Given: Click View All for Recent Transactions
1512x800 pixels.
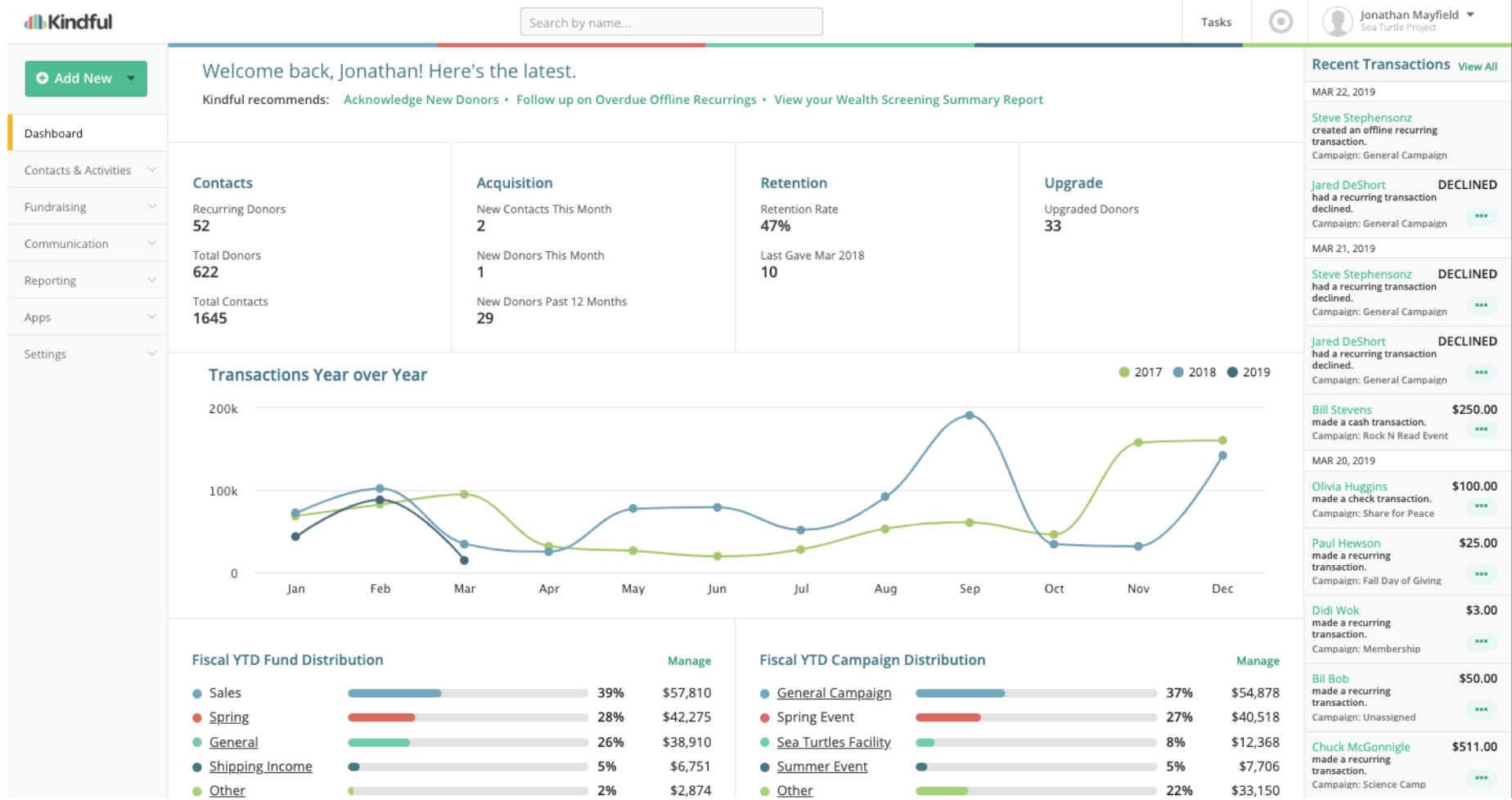Looking at the screenshot, I should tap(1477, 66).
